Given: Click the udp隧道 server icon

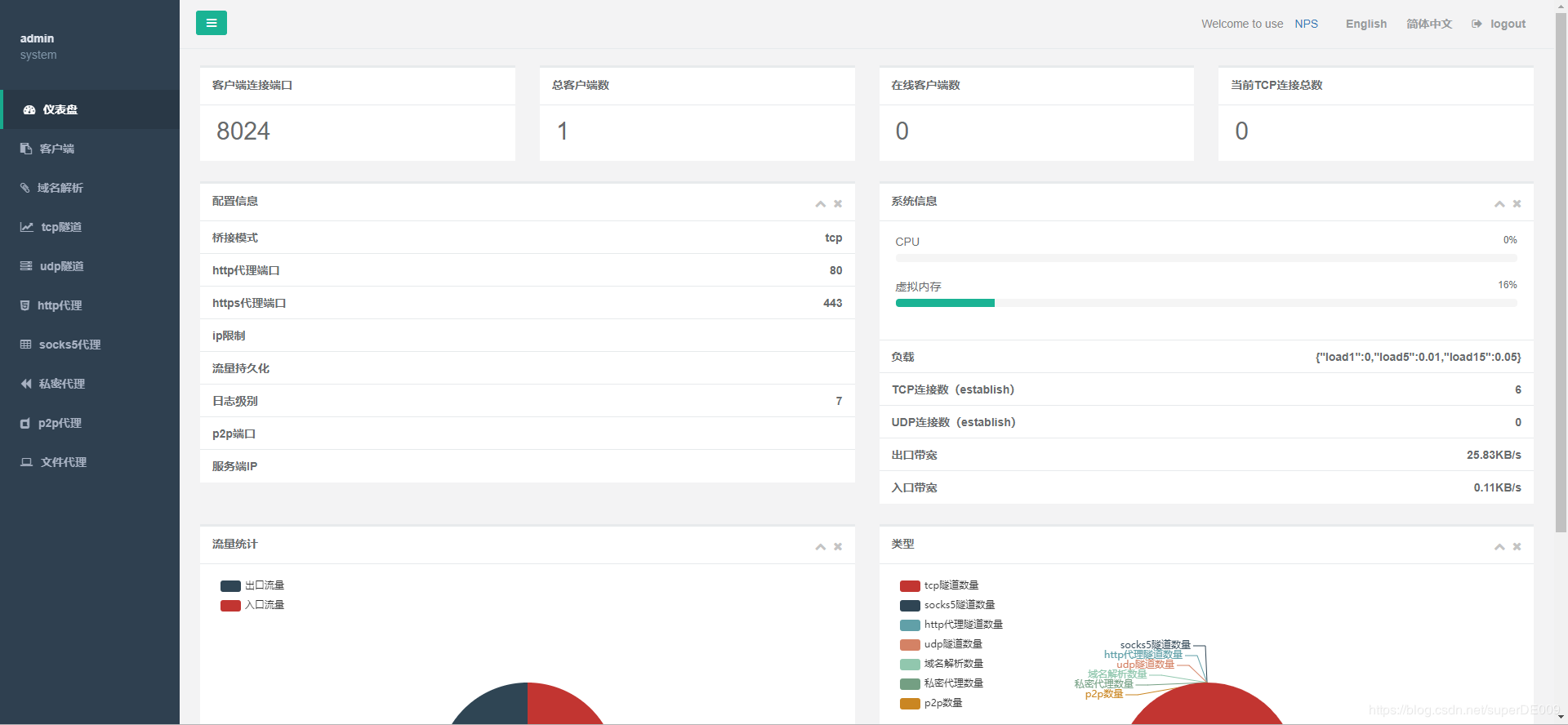Looking at the screenshot, I should click(26, 266).
